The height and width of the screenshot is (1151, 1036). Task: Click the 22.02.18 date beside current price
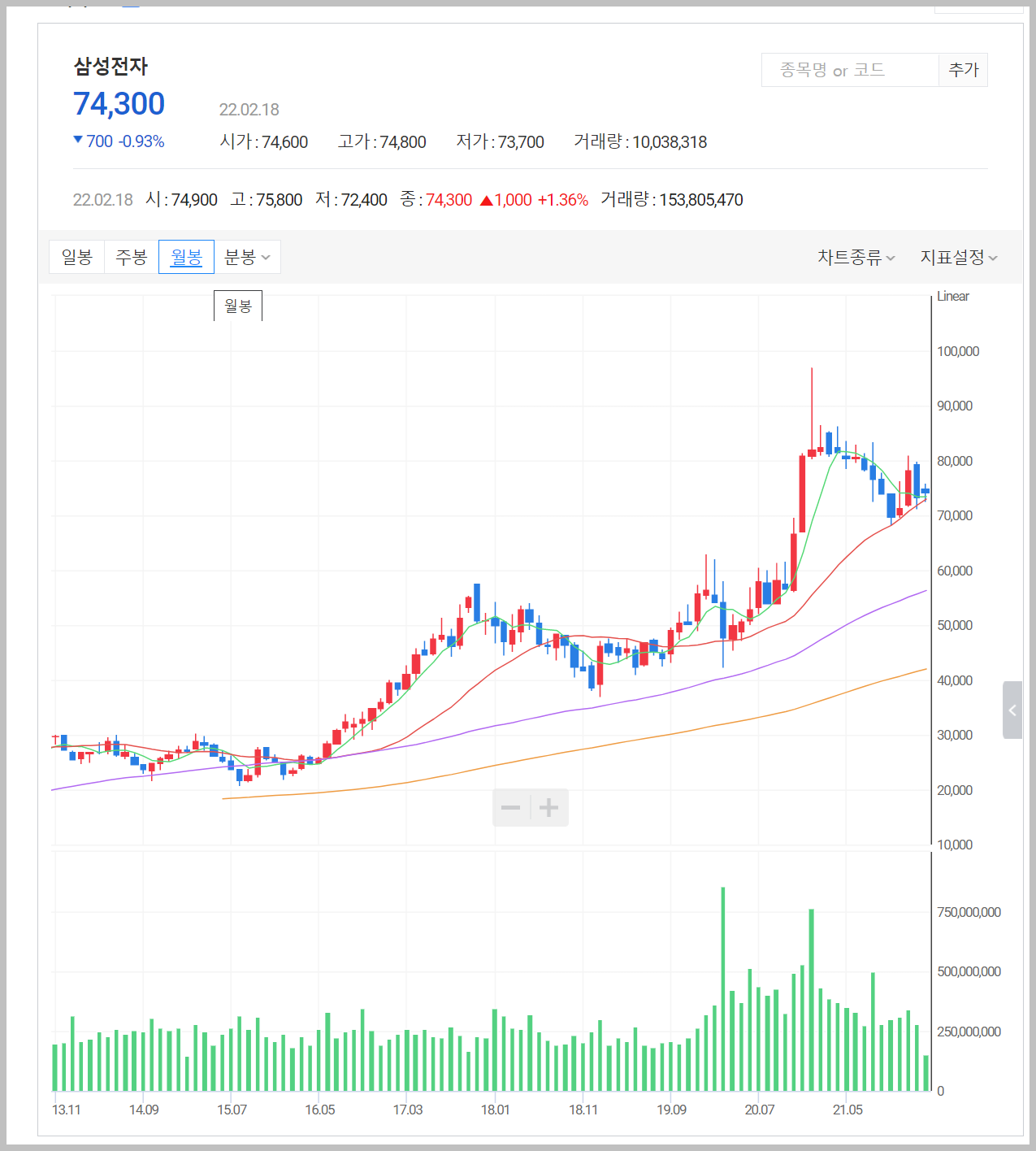(x=249, y=110)
